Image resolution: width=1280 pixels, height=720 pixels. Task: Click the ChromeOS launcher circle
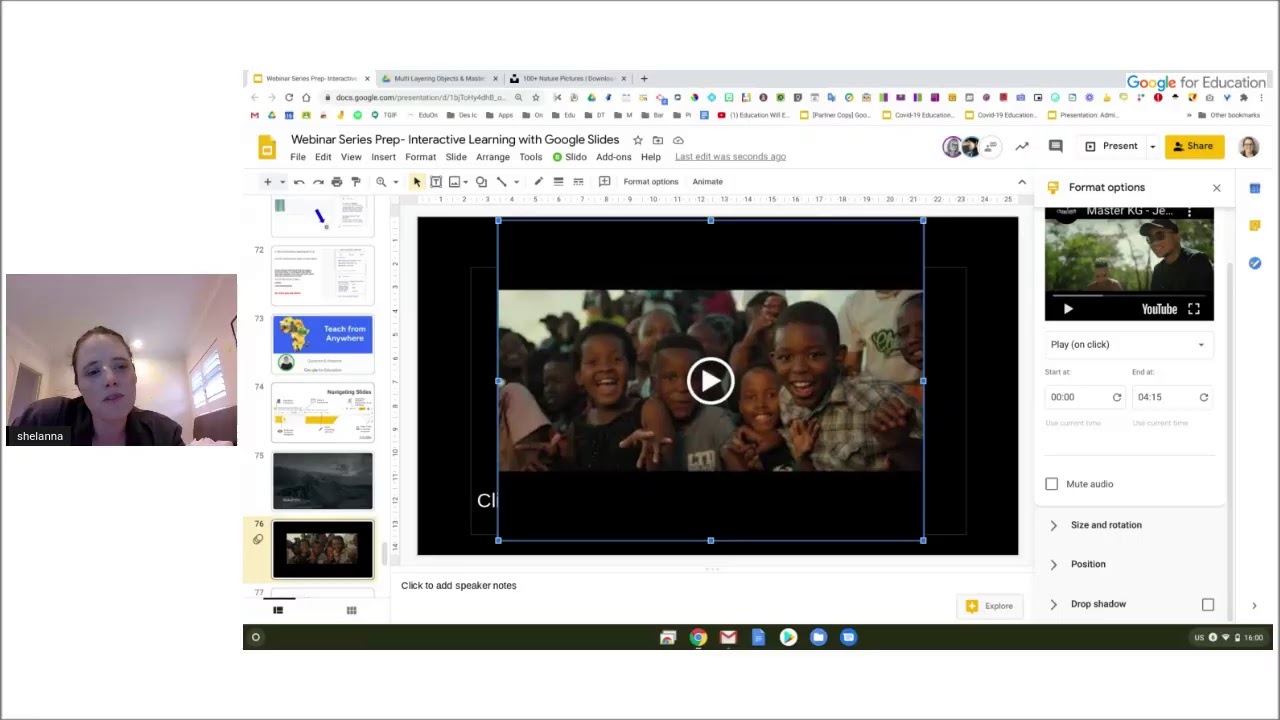[x=256, y=637]
